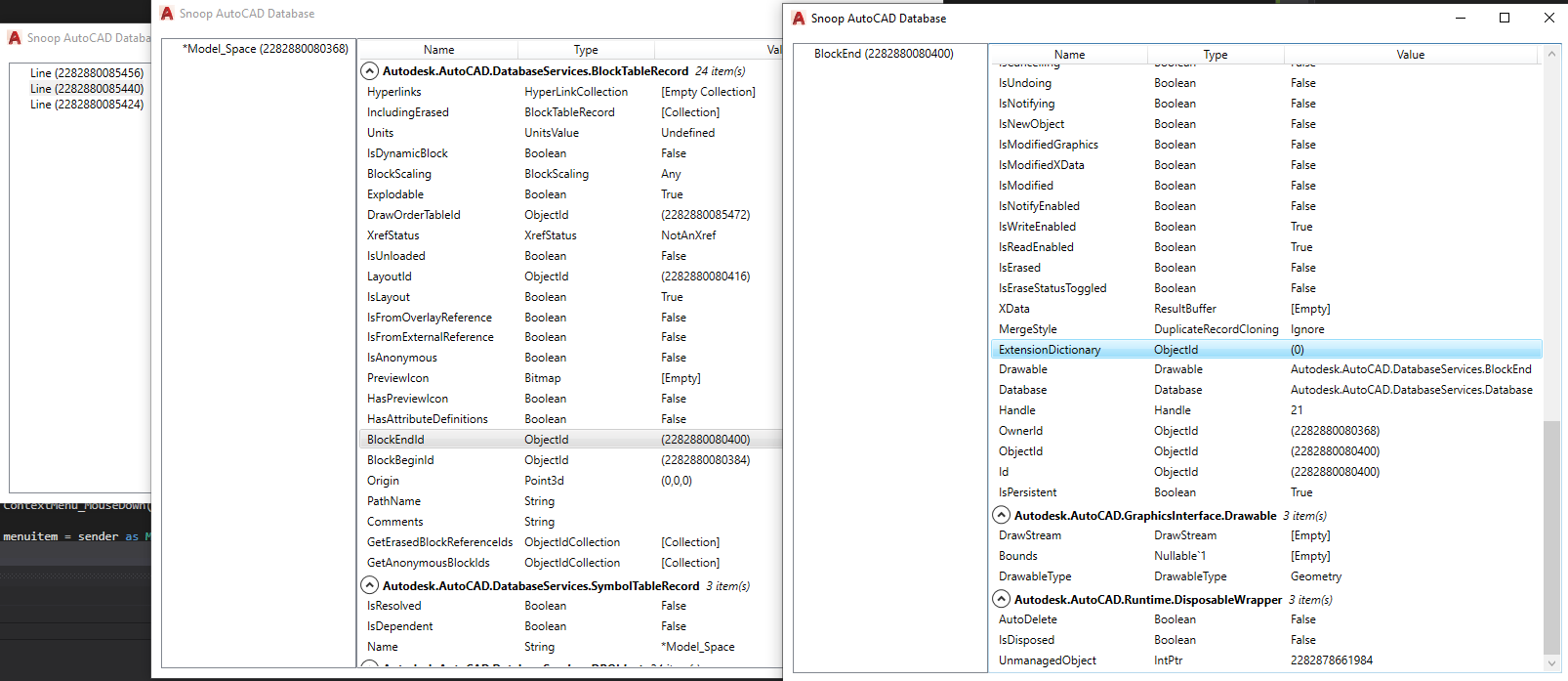Select the Explodable row
This screenshot has width=1568, height=681.
pos(571,194)
